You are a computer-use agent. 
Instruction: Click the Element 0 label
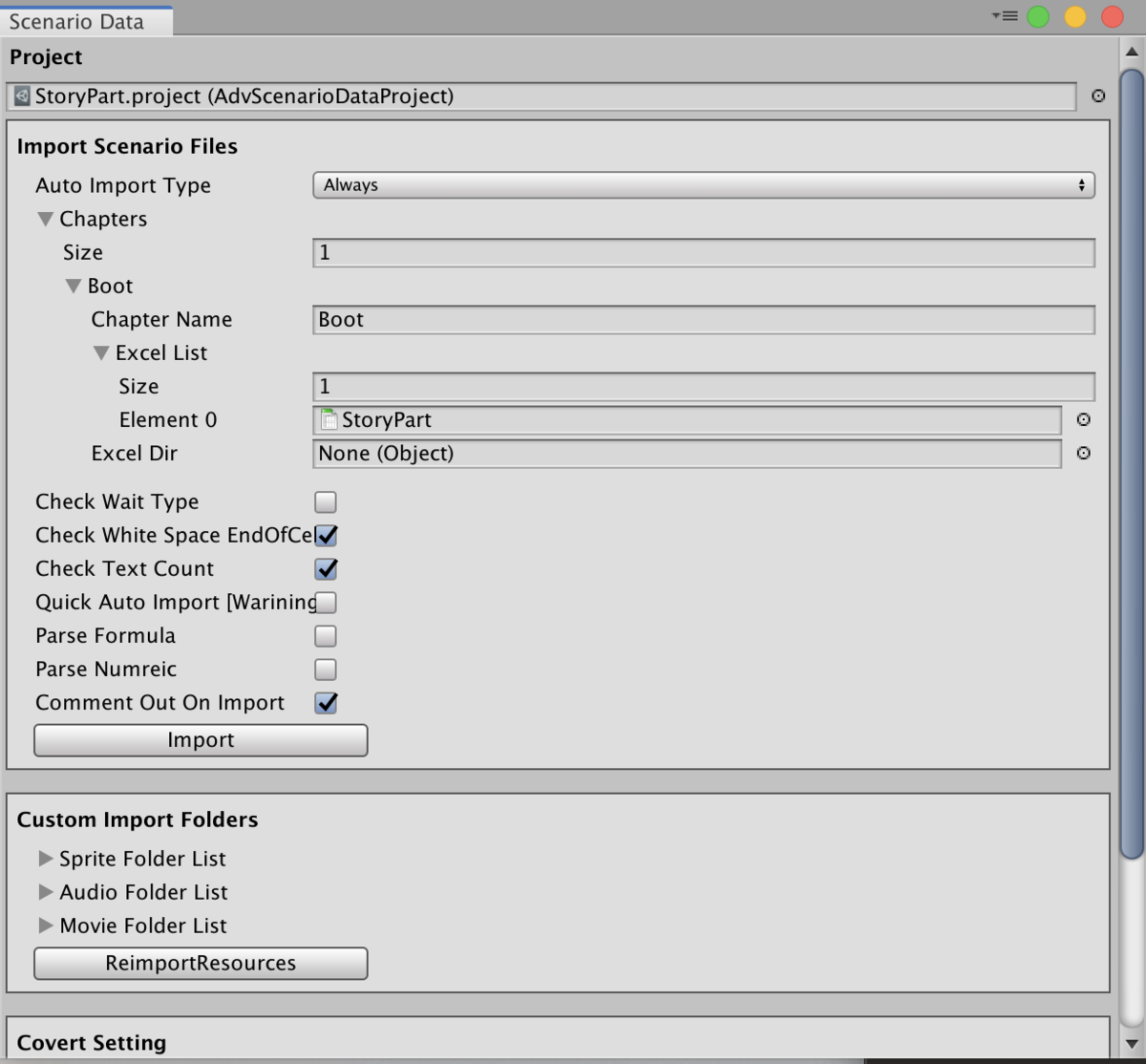click(168, 419)
